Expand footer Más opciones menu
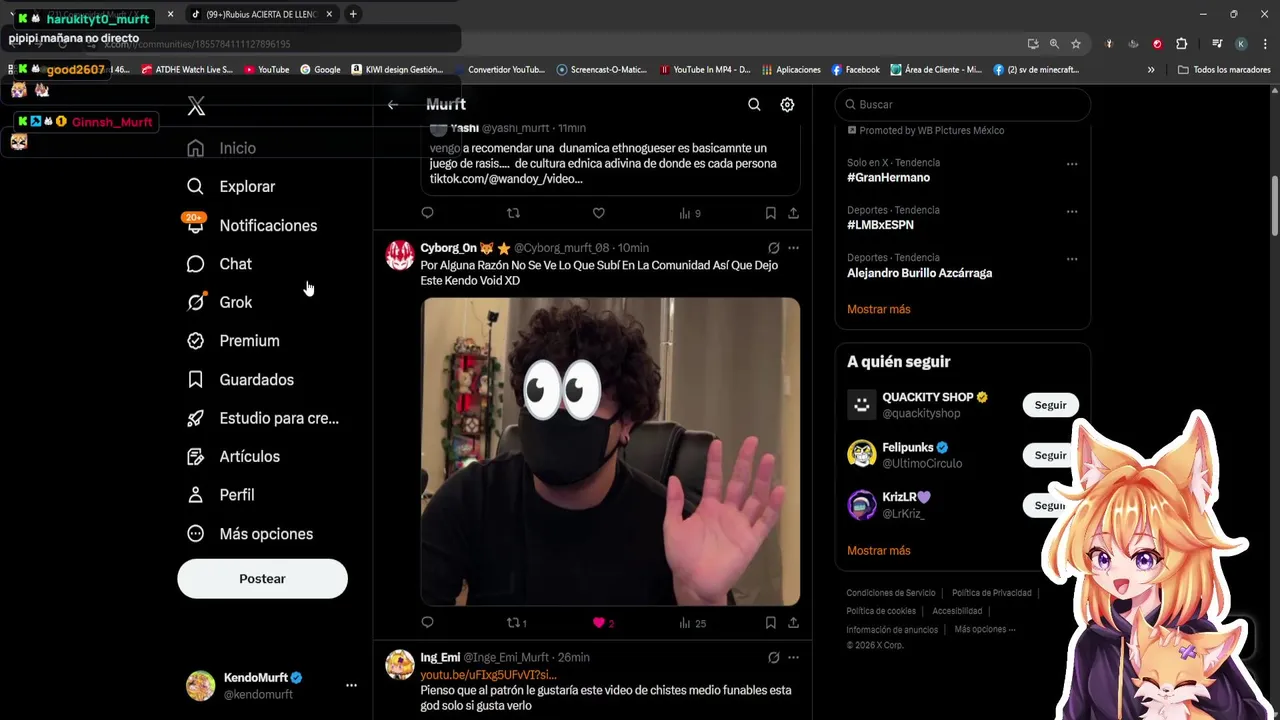The width and height of the screenshot is (1280, 720). tap(985, 630)
